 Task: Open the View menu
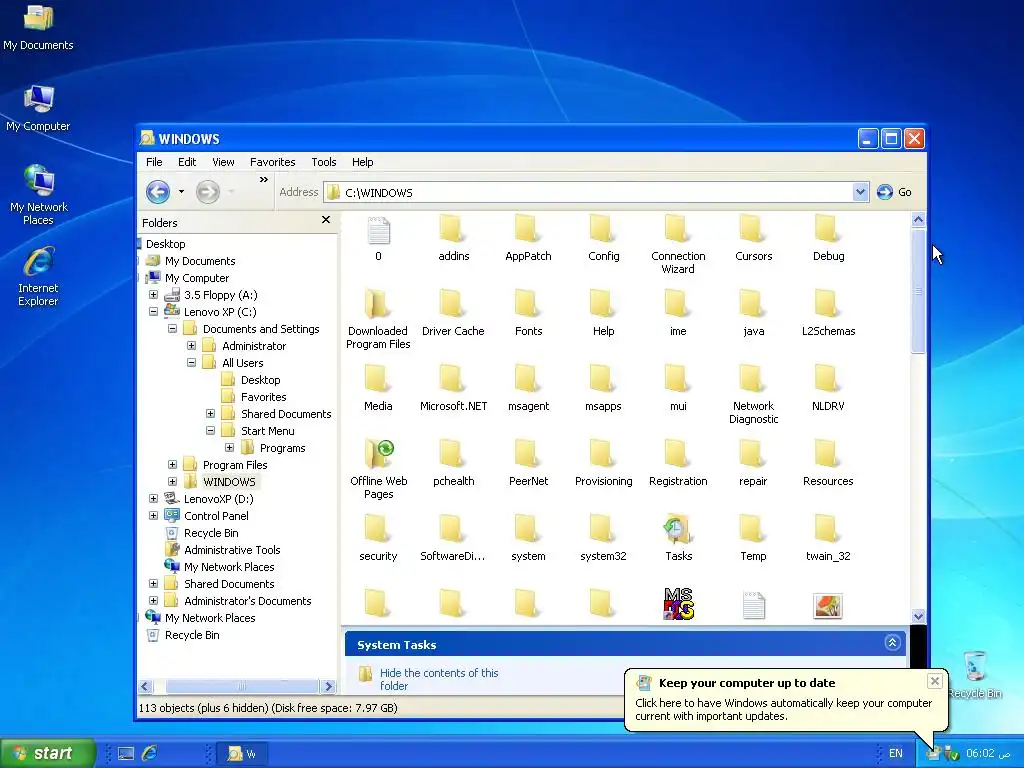223,162
